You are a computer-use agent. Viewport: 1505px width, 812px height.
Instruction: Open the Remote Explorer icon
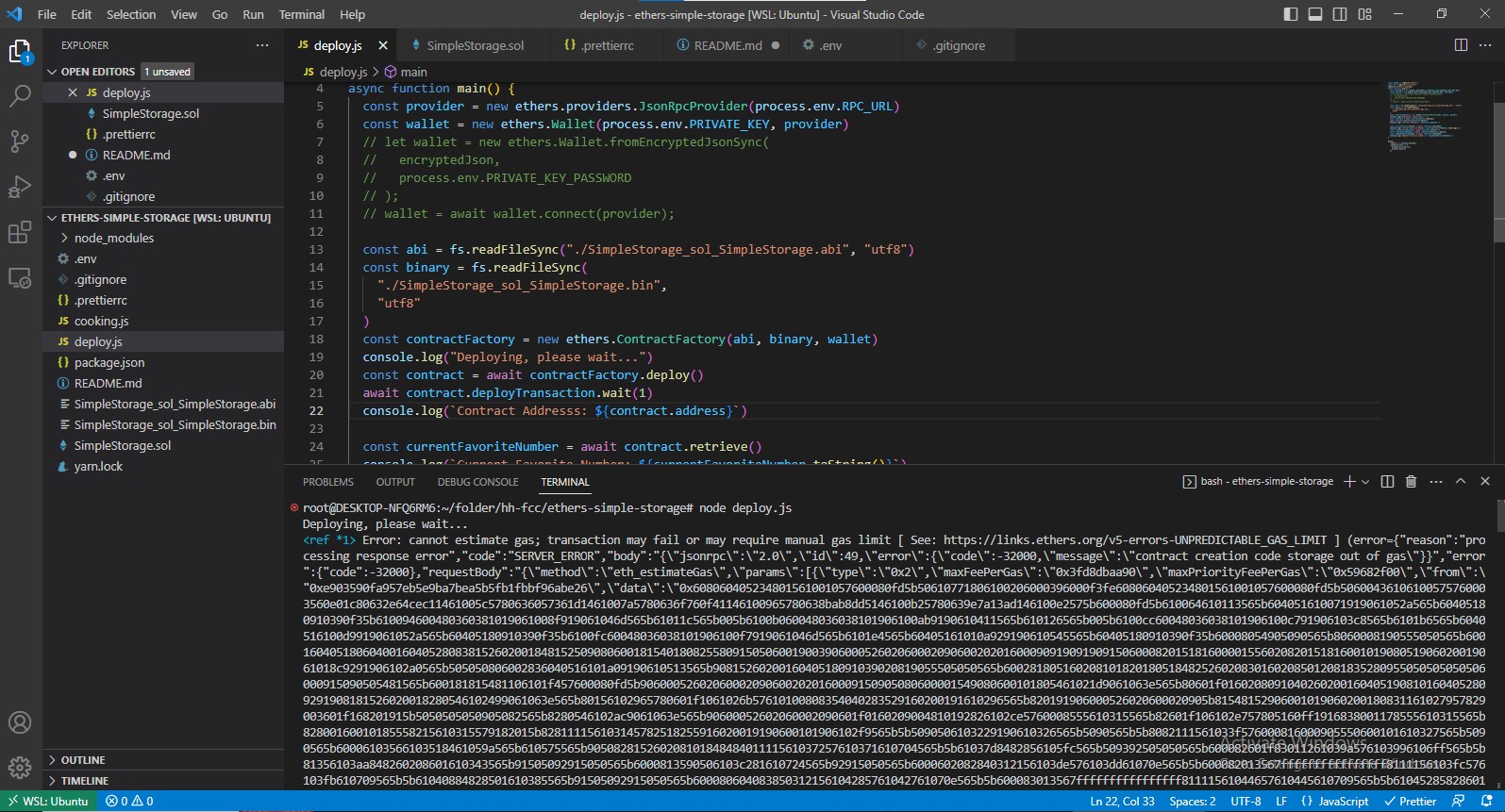20,278
